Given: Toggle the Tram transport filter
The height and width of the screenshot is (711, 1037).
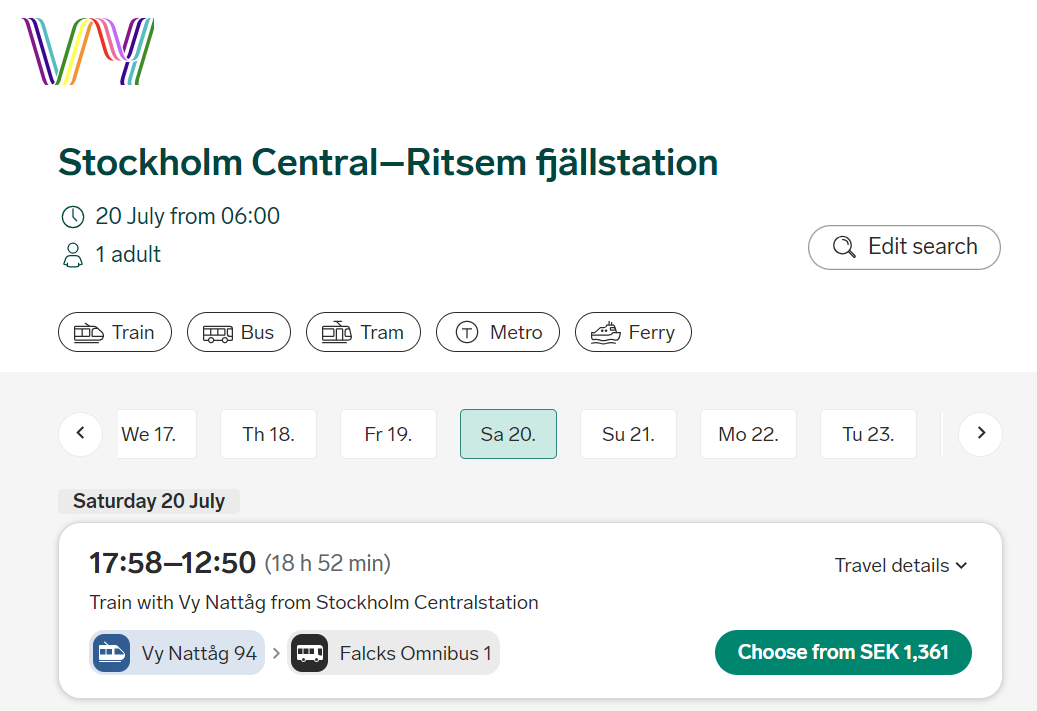Looking at the screenshot, I should click(x=363, y=332).
